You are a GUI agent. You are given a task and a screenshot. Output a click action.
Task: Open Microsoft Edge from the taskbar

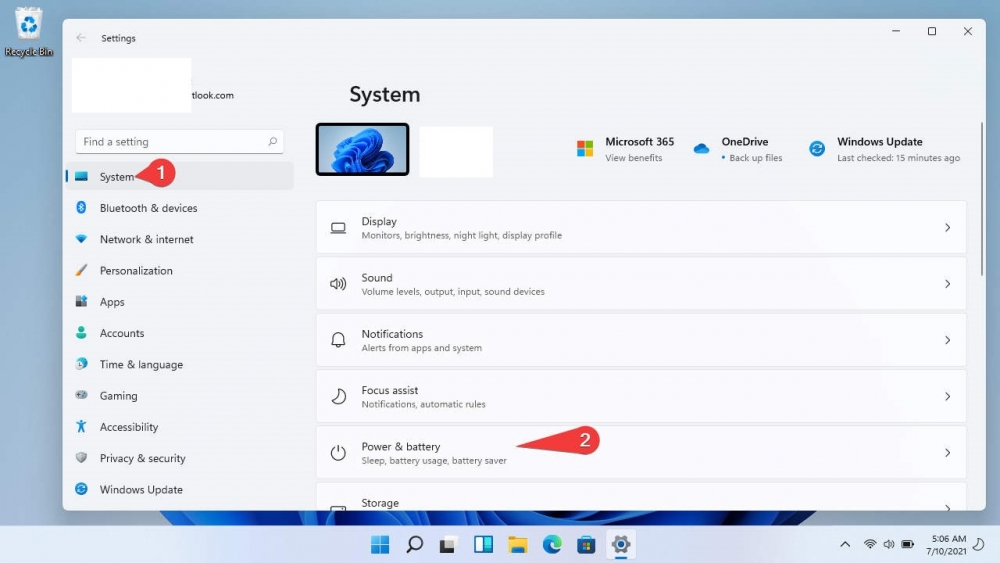552,545
